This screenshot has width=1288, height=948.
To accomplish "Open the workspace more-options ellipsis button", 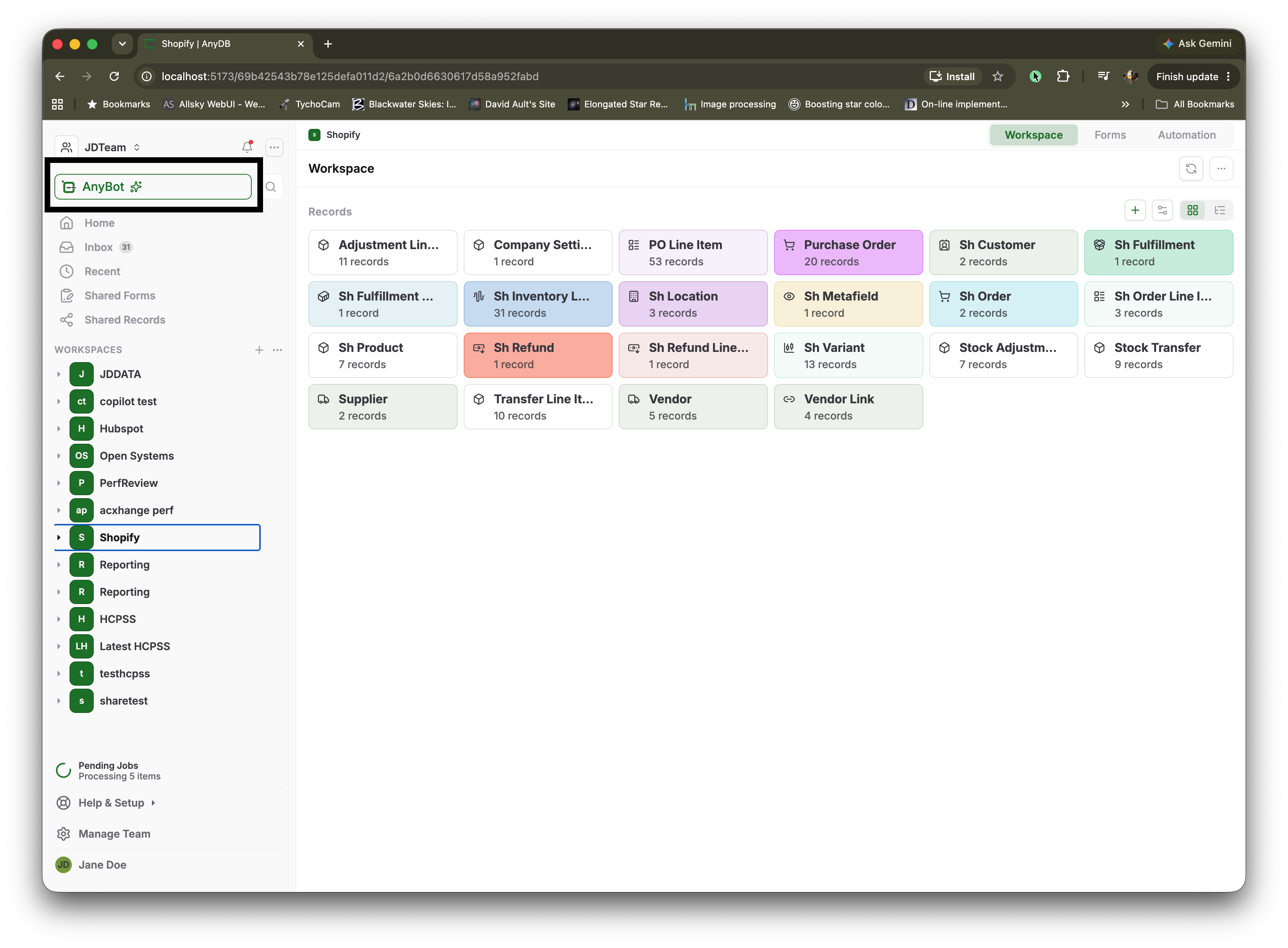I will coord(1221,169).
